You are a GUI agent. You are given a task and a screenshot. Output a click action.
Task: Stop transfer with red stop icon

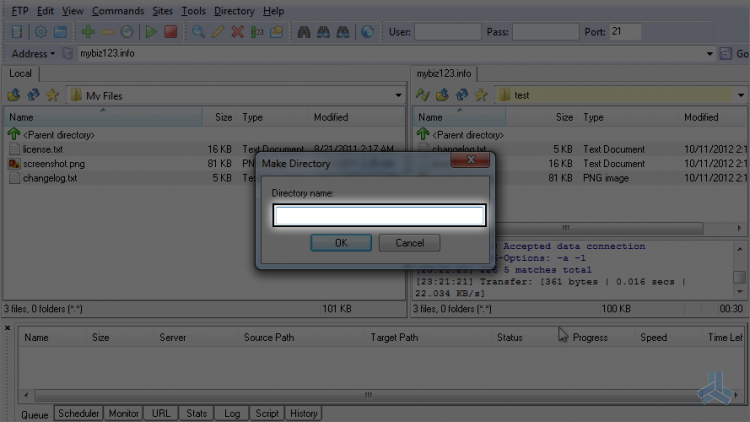point(171,32)
